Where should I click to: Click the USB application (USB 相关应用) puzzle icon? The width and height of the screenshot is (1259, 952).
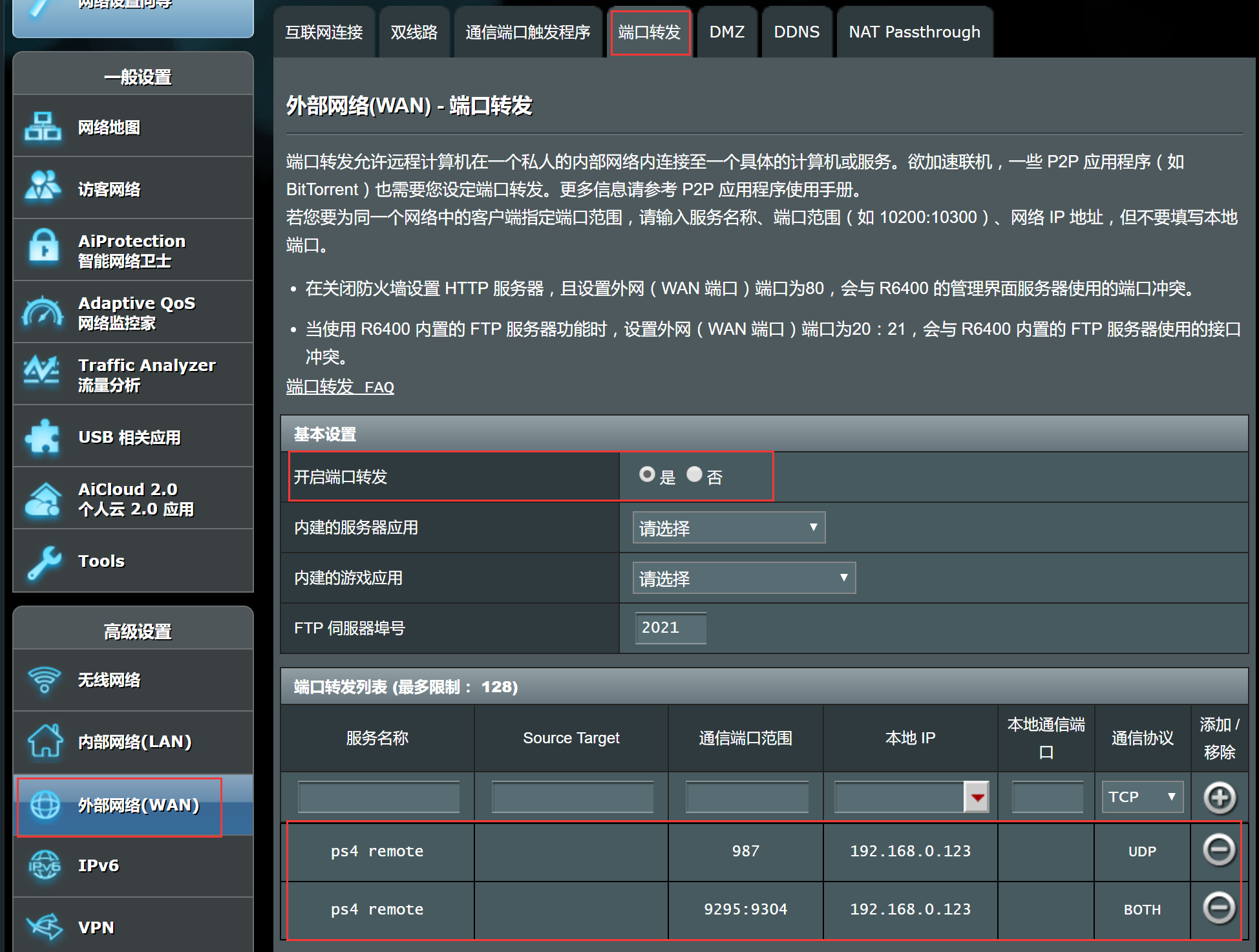point(43,436)
